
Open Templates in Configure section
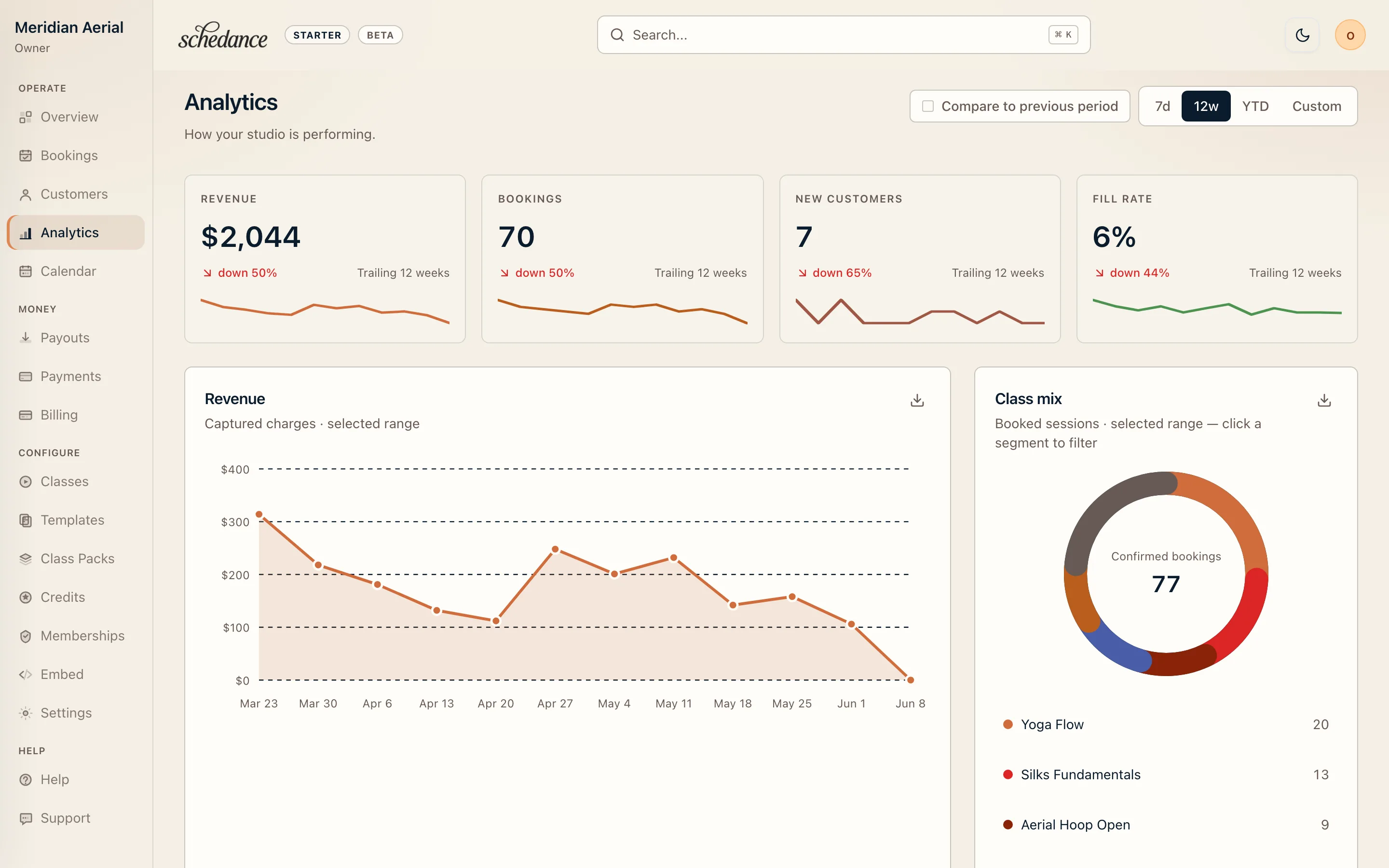[x=76, y=520]
